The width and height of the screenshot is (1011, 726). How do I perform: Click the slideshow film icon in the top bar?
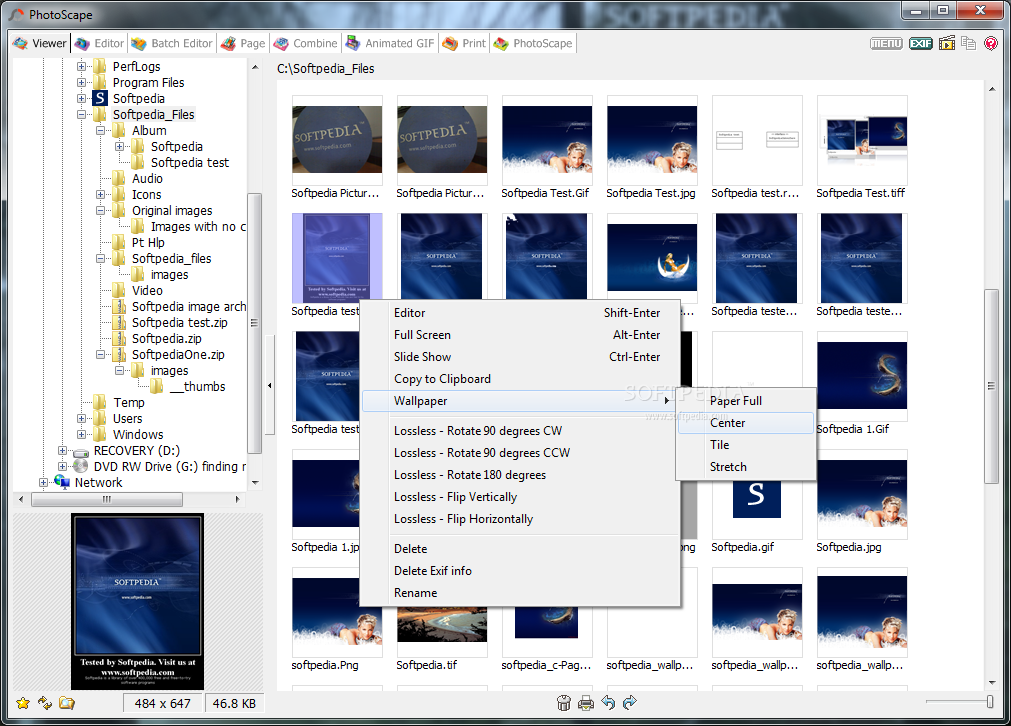(947, 43)
